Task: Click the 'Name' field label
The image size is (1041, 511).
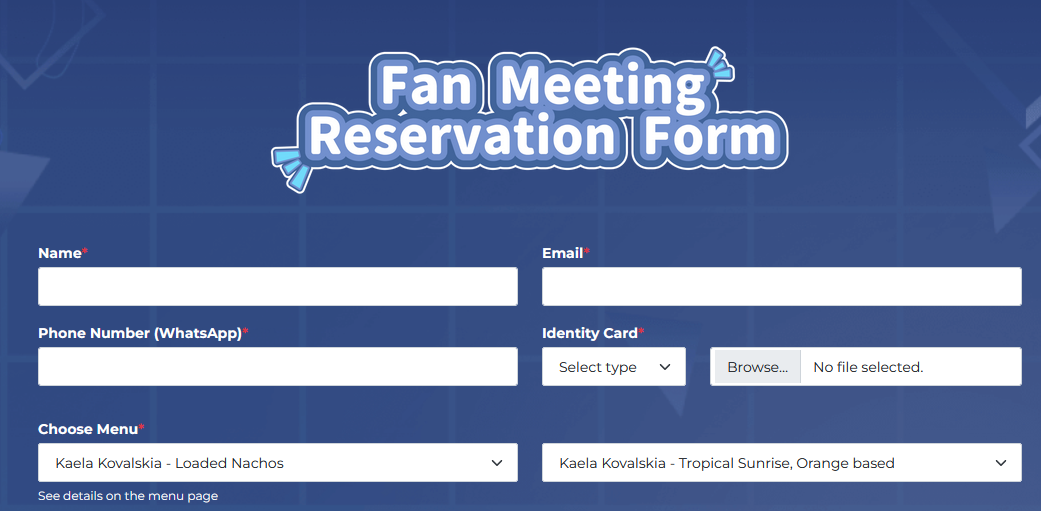Action: (60, 253)
